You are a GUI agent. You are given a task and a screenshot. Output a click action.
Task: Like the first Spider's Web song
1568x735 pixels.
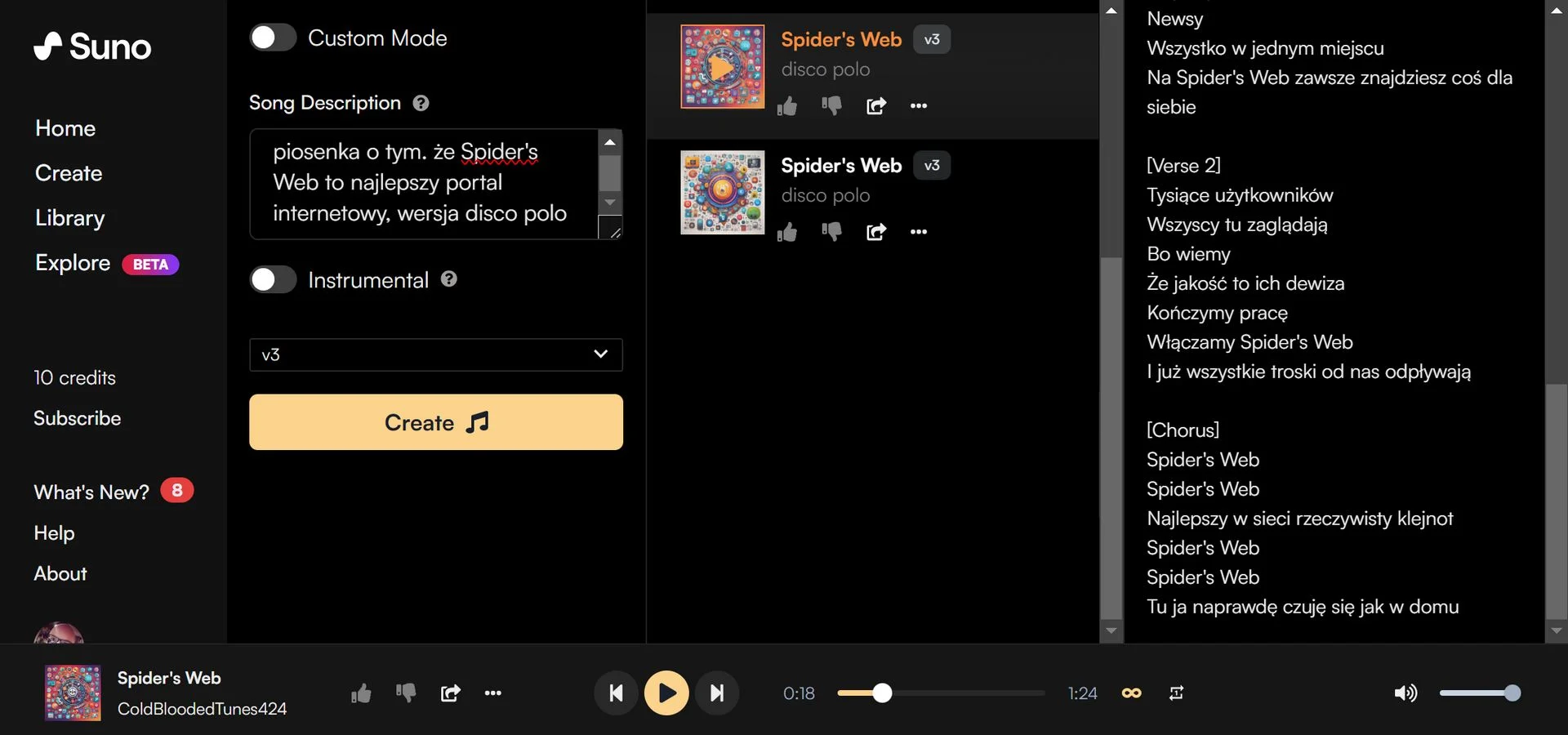[787, 106]
